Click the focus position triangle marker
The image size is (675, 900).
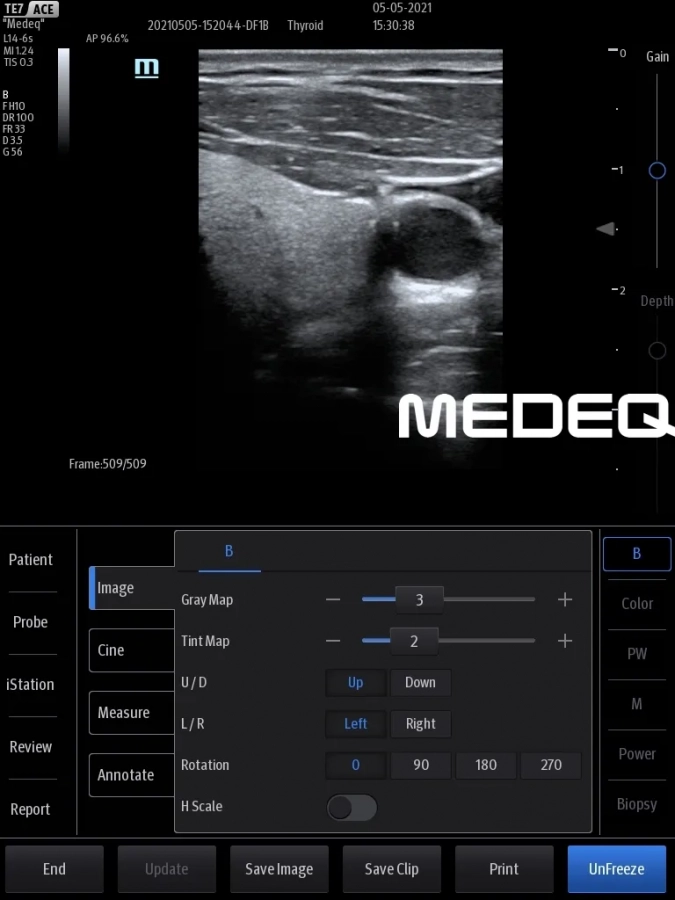pos(605,229)
